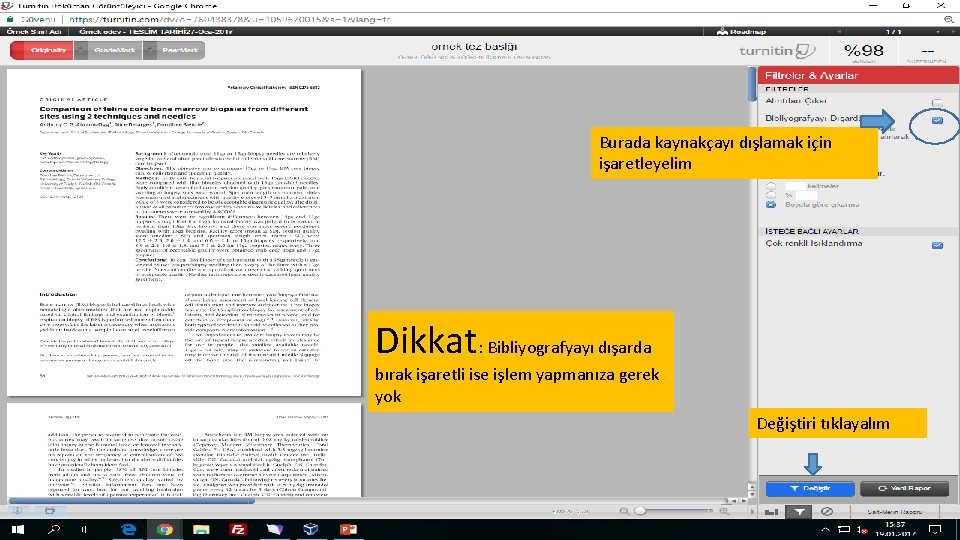960x540 pixels.
Task: Click the secure lock icon in address bar
Action: coord(10,19)
